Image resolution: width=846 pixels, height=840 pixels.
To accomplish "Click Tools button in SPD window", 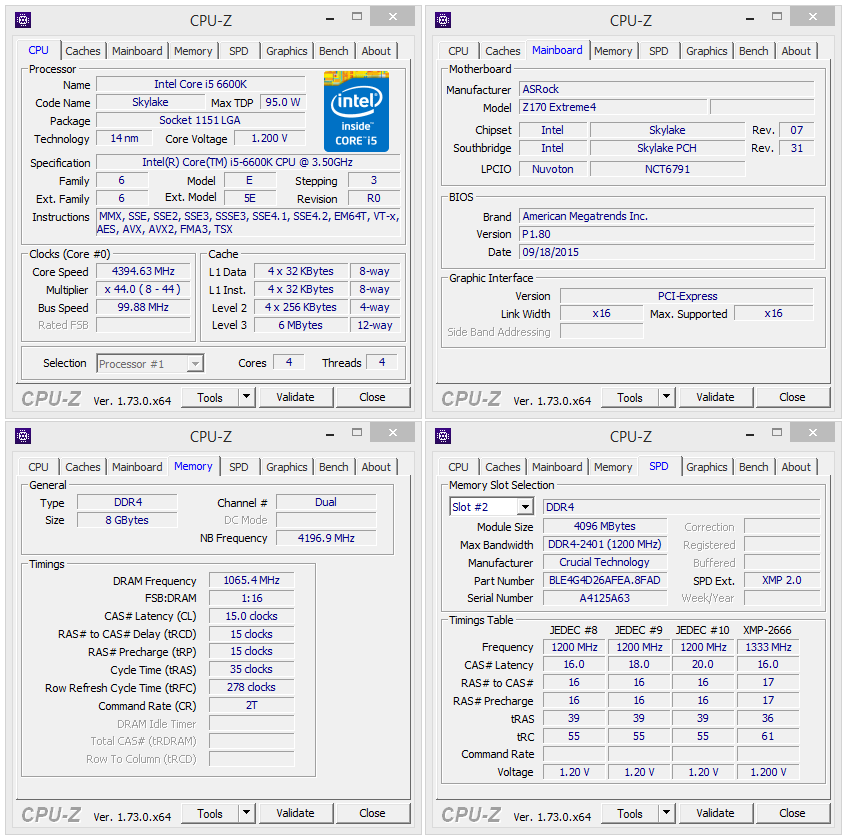I will (630, 813).
